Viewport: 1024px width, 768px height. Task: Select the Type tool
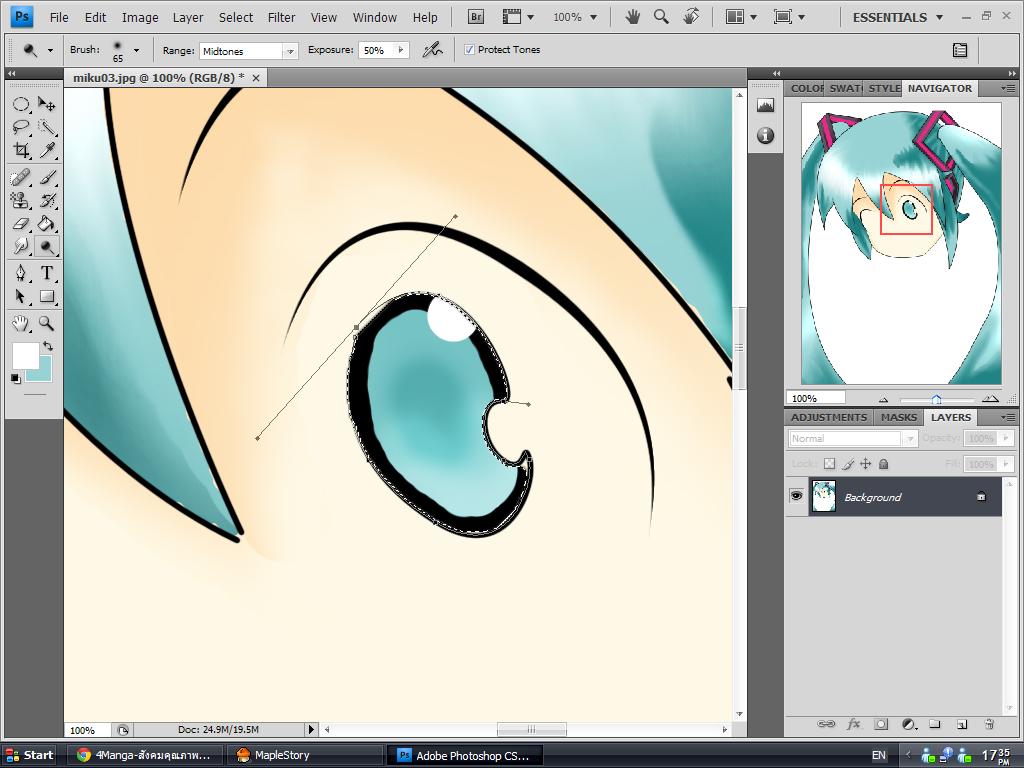(46, 273)
